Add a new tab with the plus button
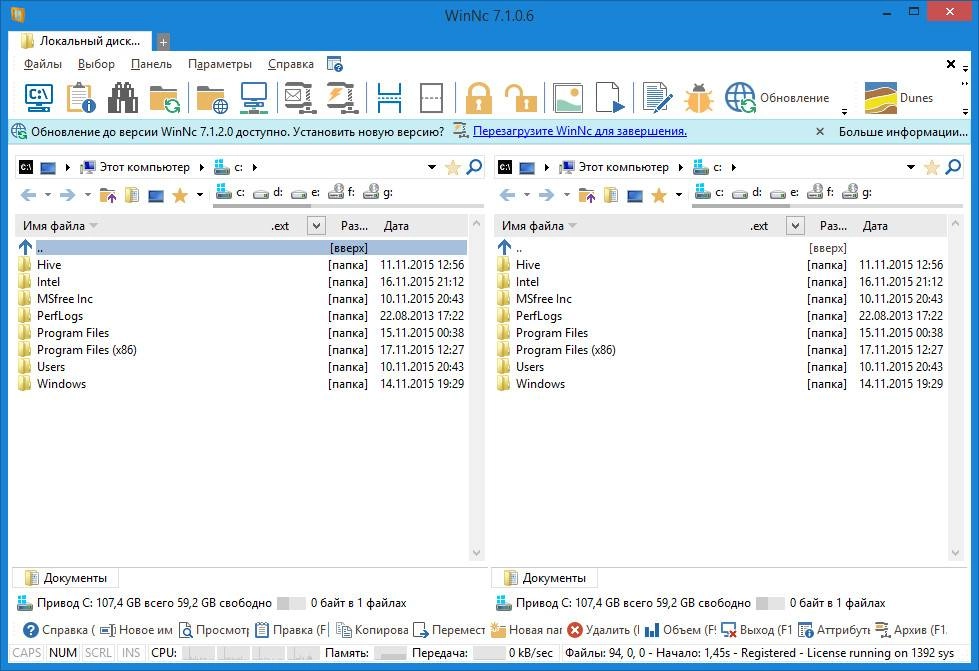This screenshot has height=671, width=979. click(162, 42)
